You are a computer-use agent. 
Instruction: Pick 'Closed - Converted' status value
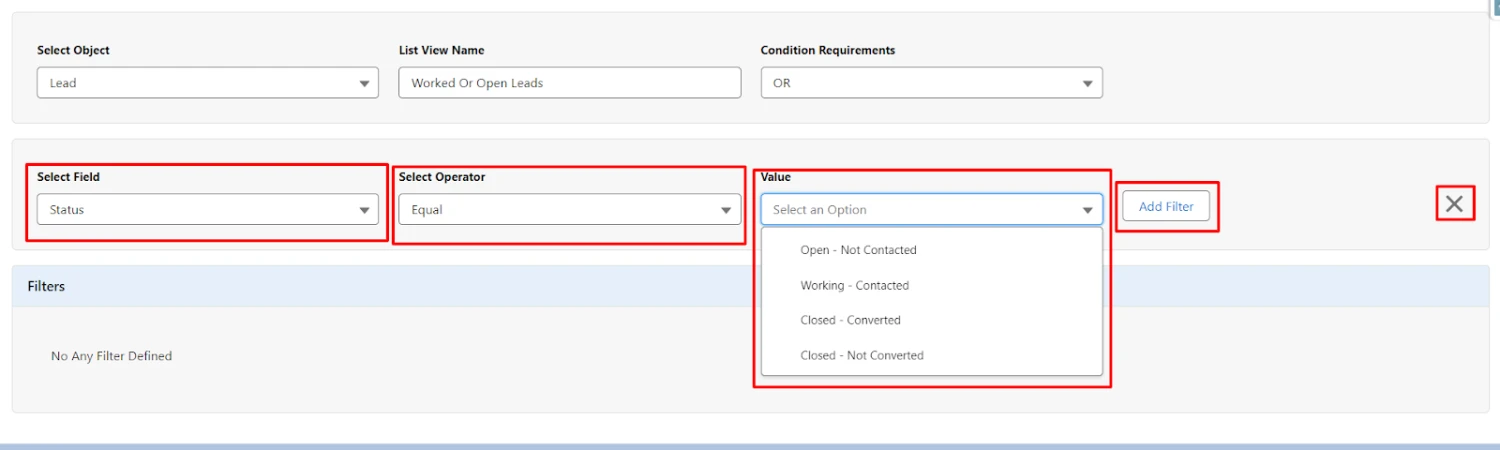850,320
